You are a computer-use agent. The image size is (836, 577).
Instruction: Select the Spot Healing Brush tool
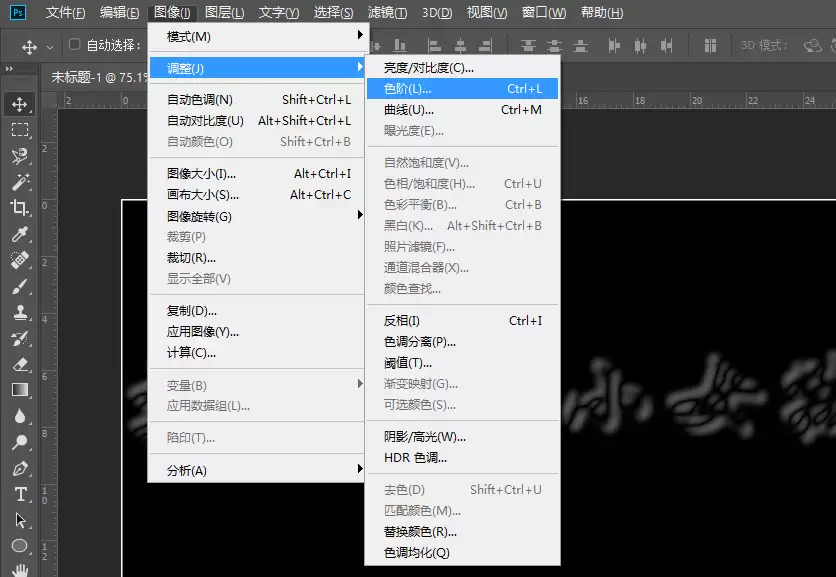[20, 260]
